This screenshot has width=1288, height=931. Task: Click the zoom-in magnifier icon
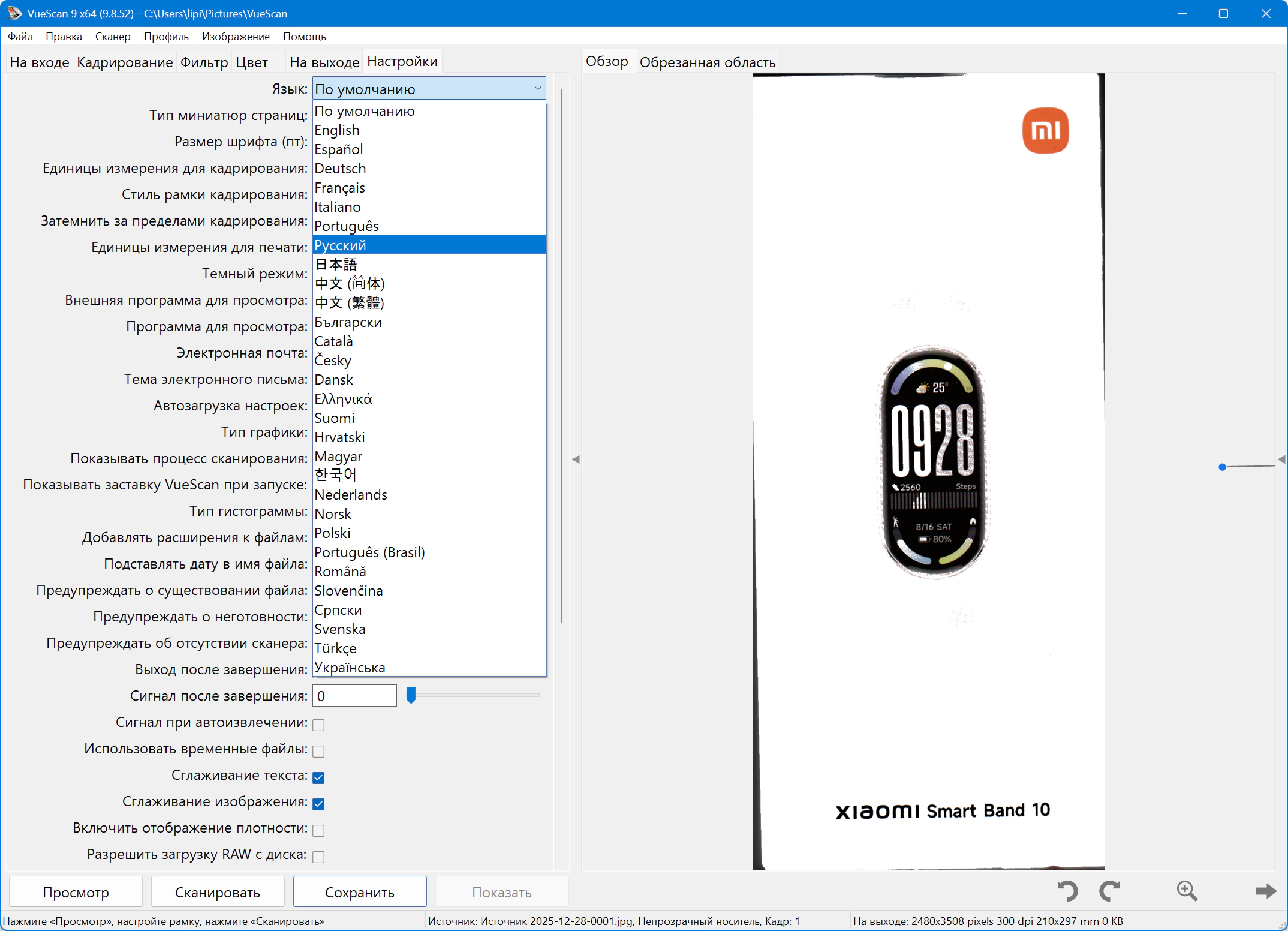click(1187, 891)
